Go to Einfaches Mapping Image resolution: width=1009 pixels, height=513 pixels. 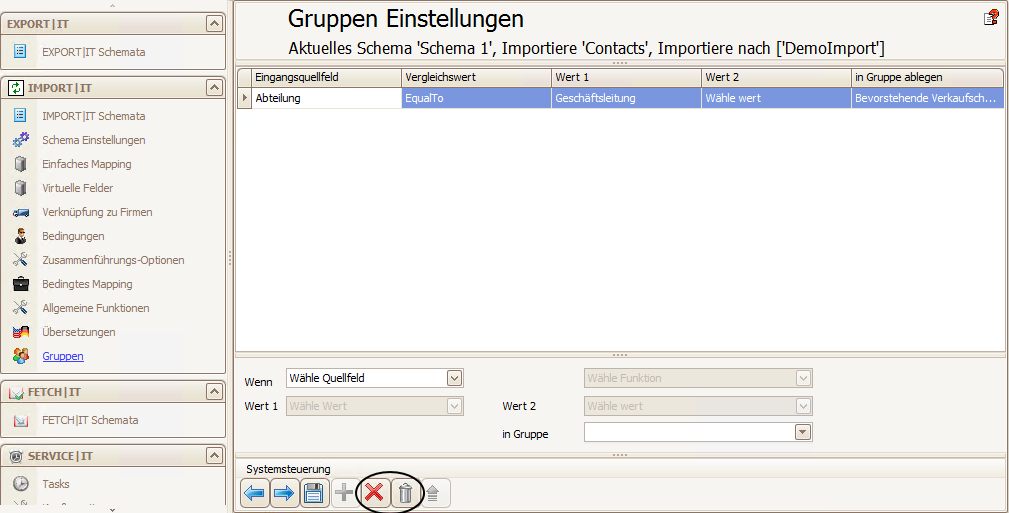pos(86,163)
